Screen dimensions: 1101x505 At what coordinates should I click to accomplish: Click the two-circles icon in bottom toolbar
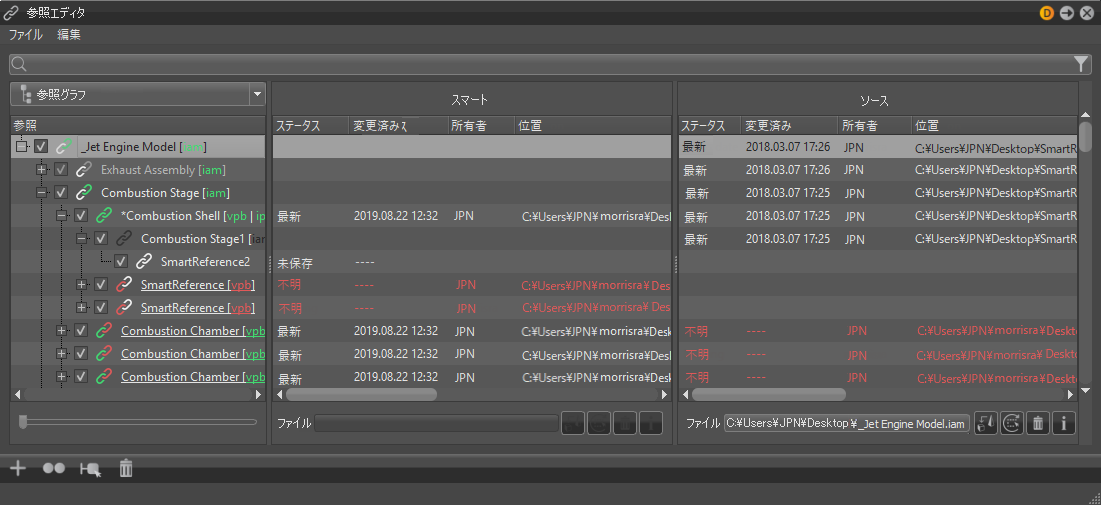pos(54,468)
